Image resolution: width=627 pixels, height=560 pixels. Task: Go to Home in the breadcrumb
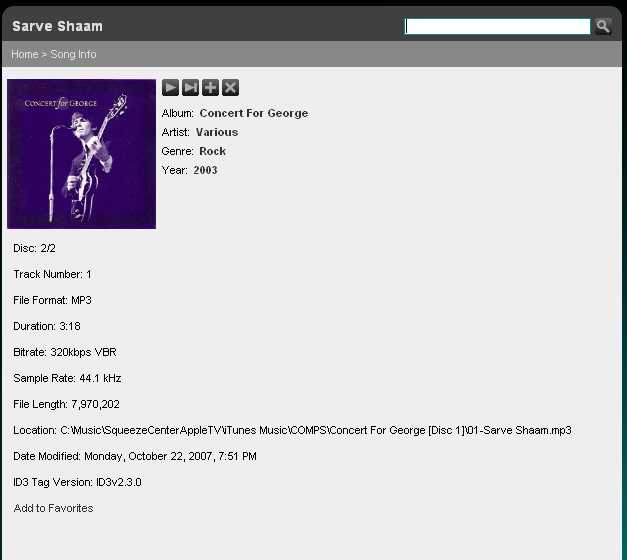pyautogui.click(x=25, y=54)
